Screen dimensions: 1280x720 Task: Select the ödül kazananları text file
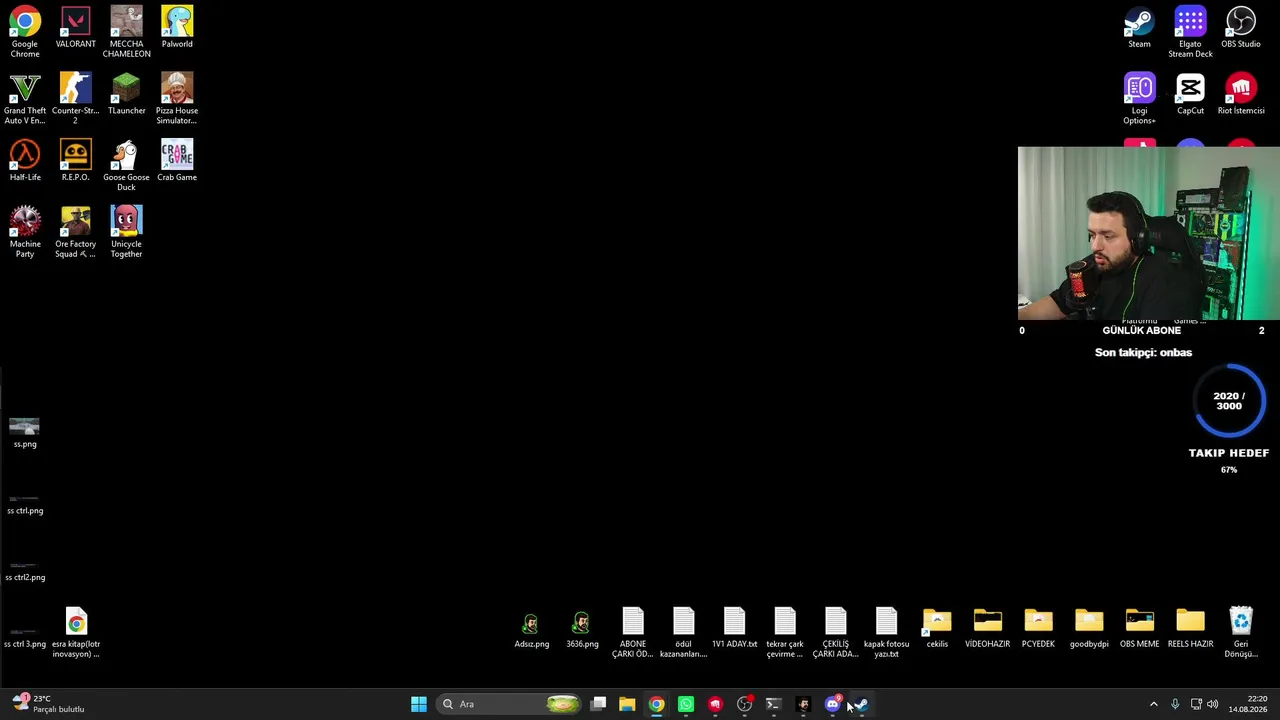(x=684, y=633)
